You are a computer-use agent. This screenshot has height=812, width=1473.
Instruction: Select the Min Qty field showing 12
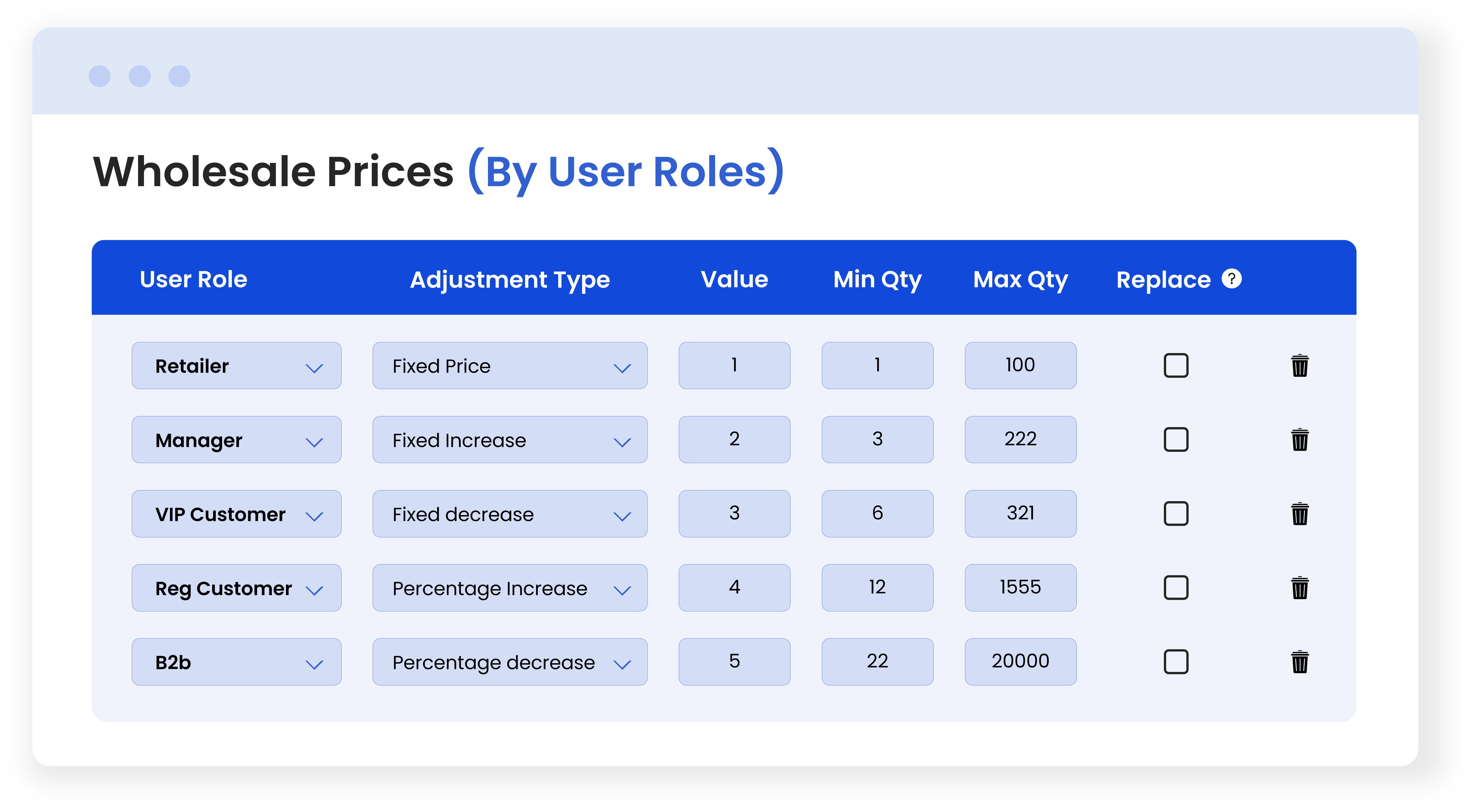877,587
